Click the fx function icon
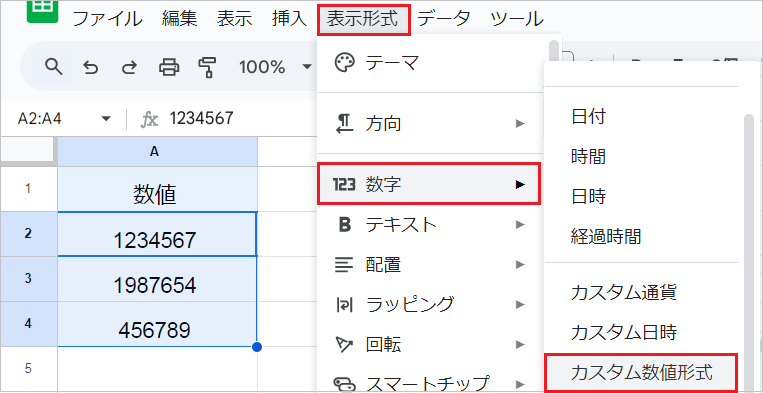Viewport: 763px width, 393px height. [149, 119]
